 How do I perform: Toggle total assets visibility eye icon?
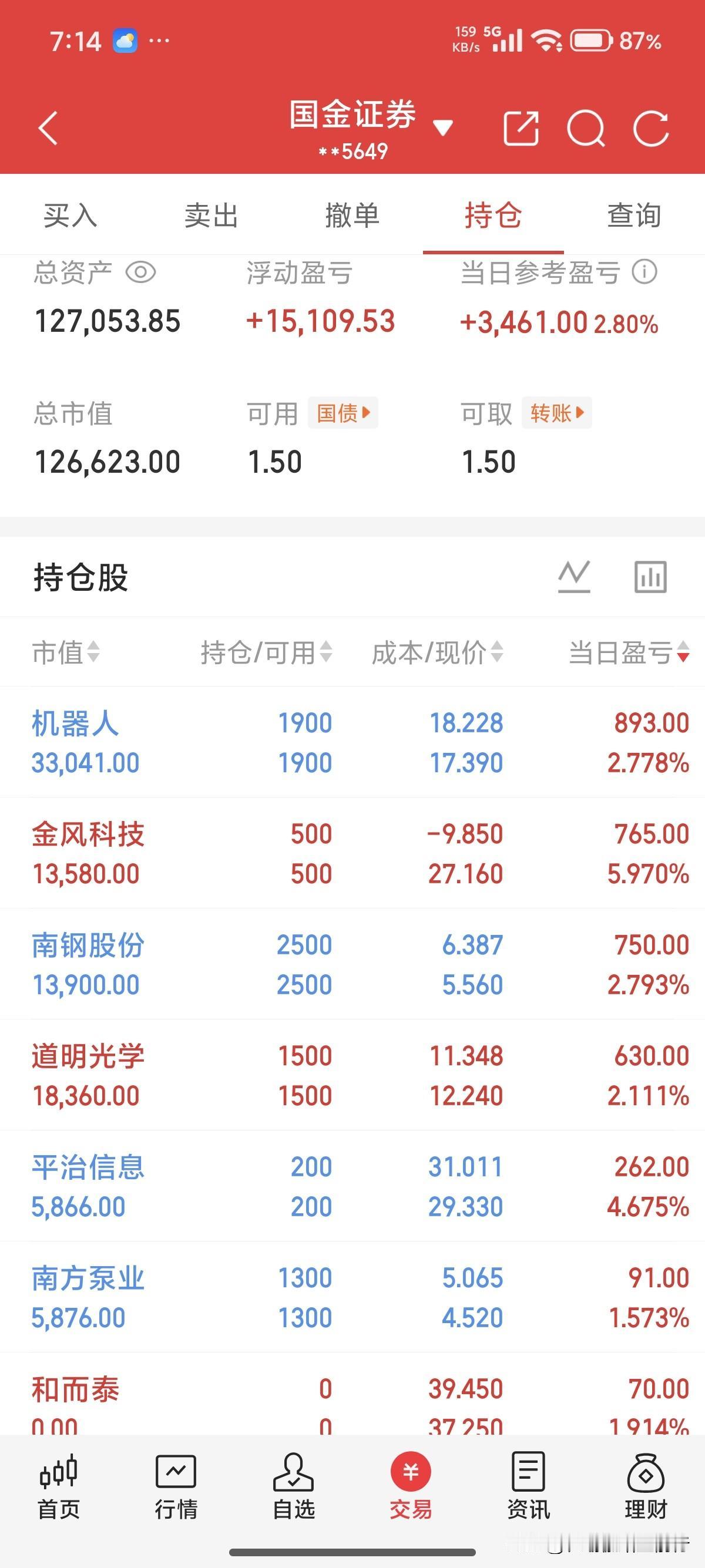140,272
